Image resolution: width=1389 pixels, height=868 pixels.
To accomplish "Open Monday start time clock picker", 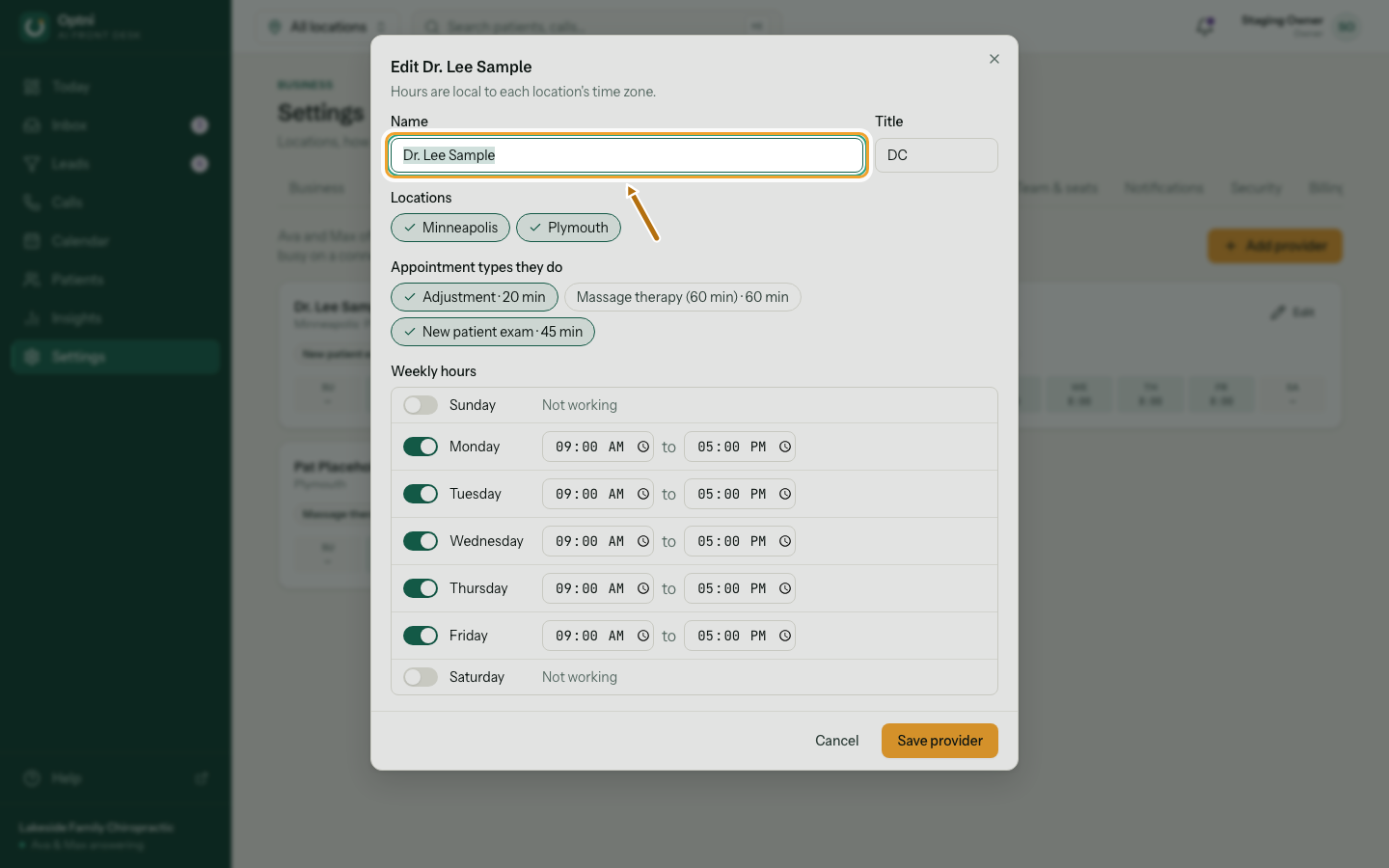I will coord(643,447).
